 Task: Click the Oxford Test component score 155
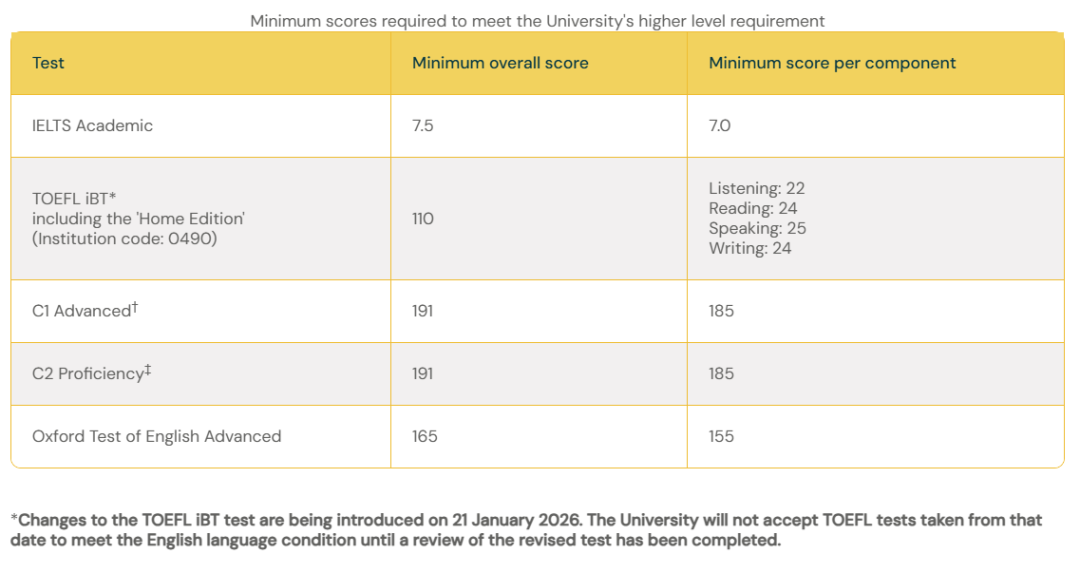[x=721, y=437]
